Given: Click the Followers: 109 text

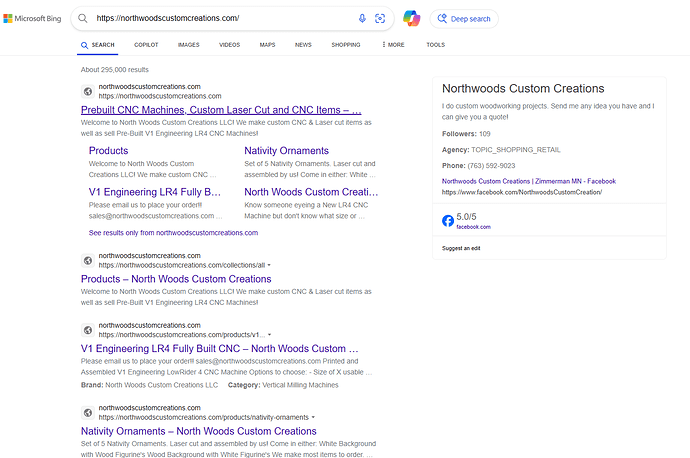Looking at the screenshot, I should (466, 134).
